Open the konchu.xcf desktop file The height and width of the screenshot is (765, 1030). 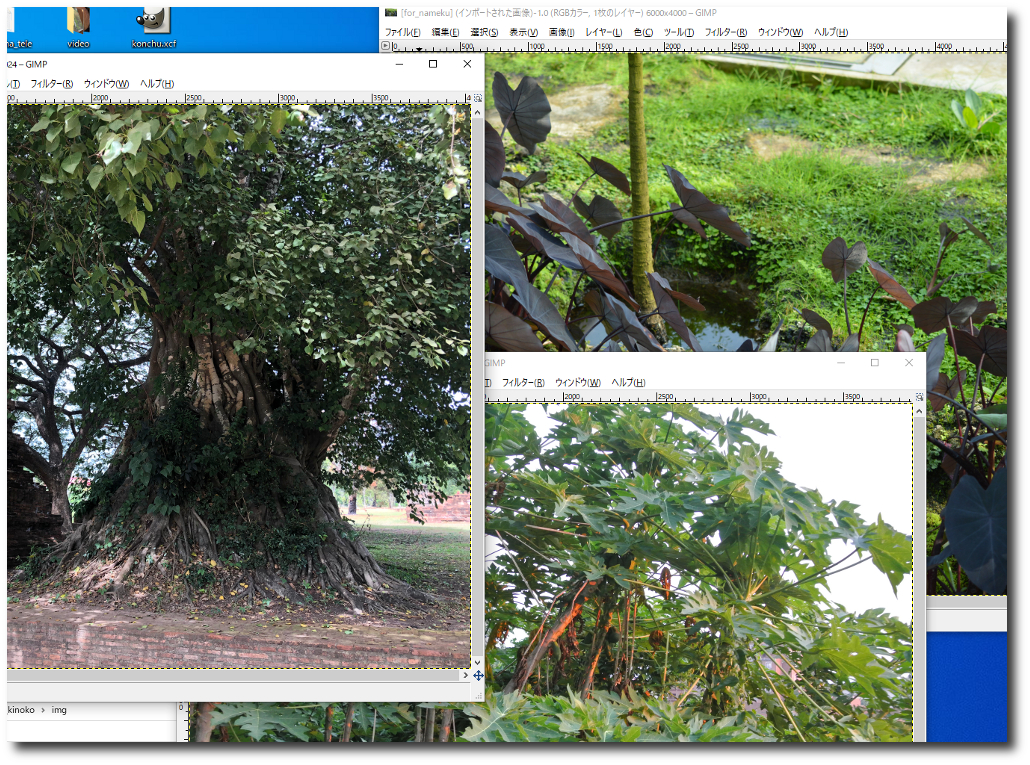[153, 24]
